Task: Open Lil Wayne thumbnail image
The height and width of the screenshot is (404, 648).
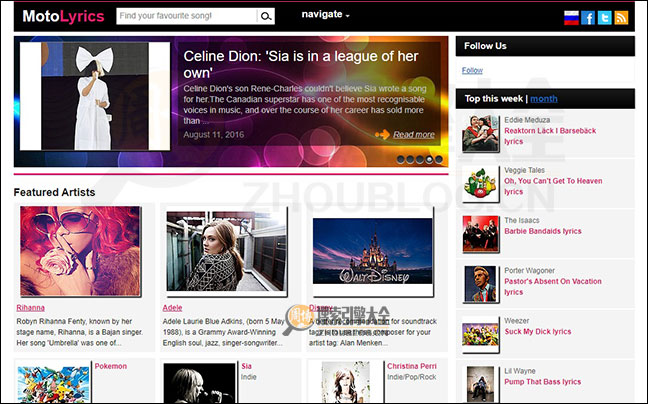Action: pyautogui.click(x=480, y=384)
